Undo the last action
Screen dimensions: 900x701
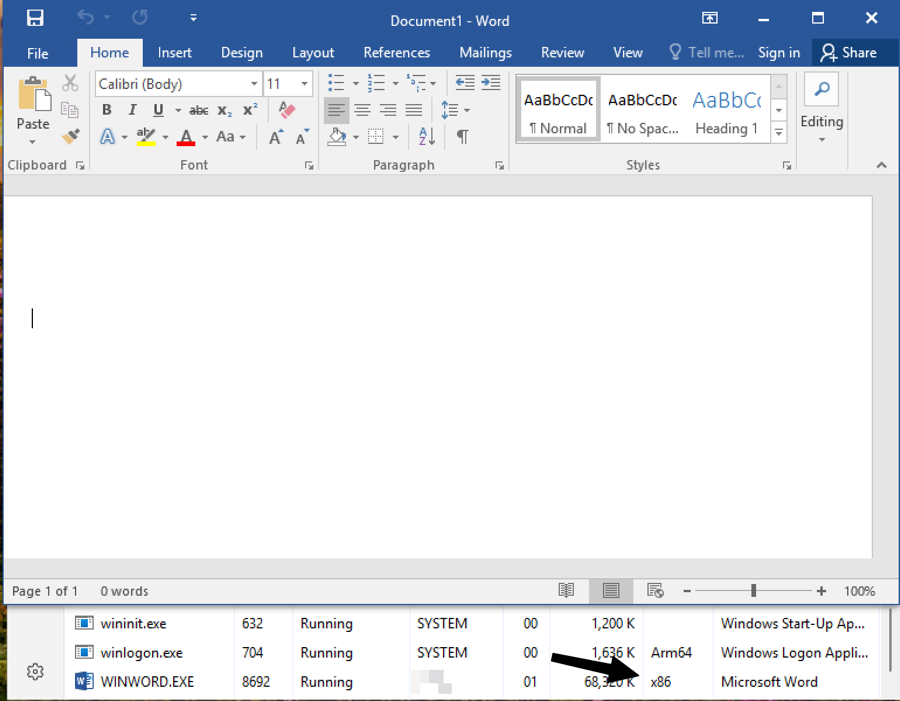coord(86,18)
